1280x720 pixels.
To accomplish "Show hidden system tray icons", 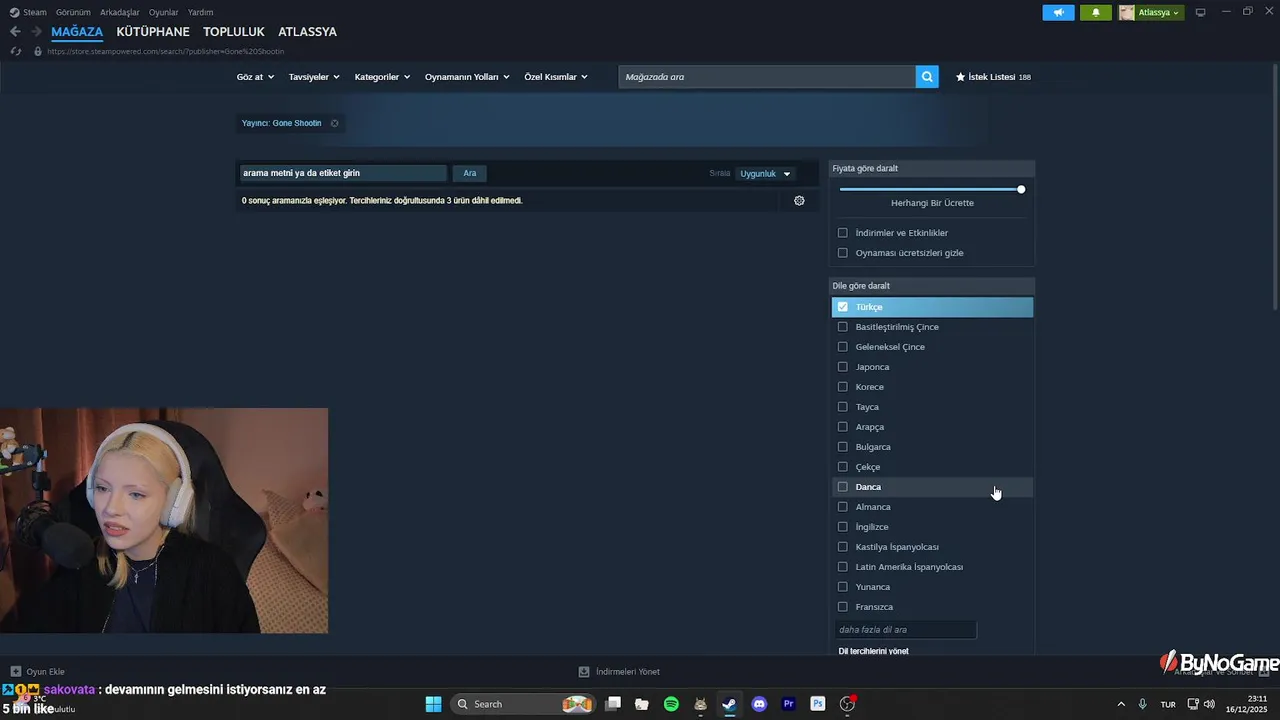I will [1120, 704].
